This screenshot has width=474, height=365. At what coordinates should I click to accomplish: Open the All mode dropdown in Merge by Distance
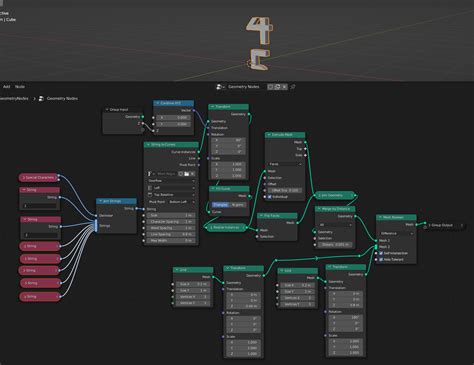point(335,225)
